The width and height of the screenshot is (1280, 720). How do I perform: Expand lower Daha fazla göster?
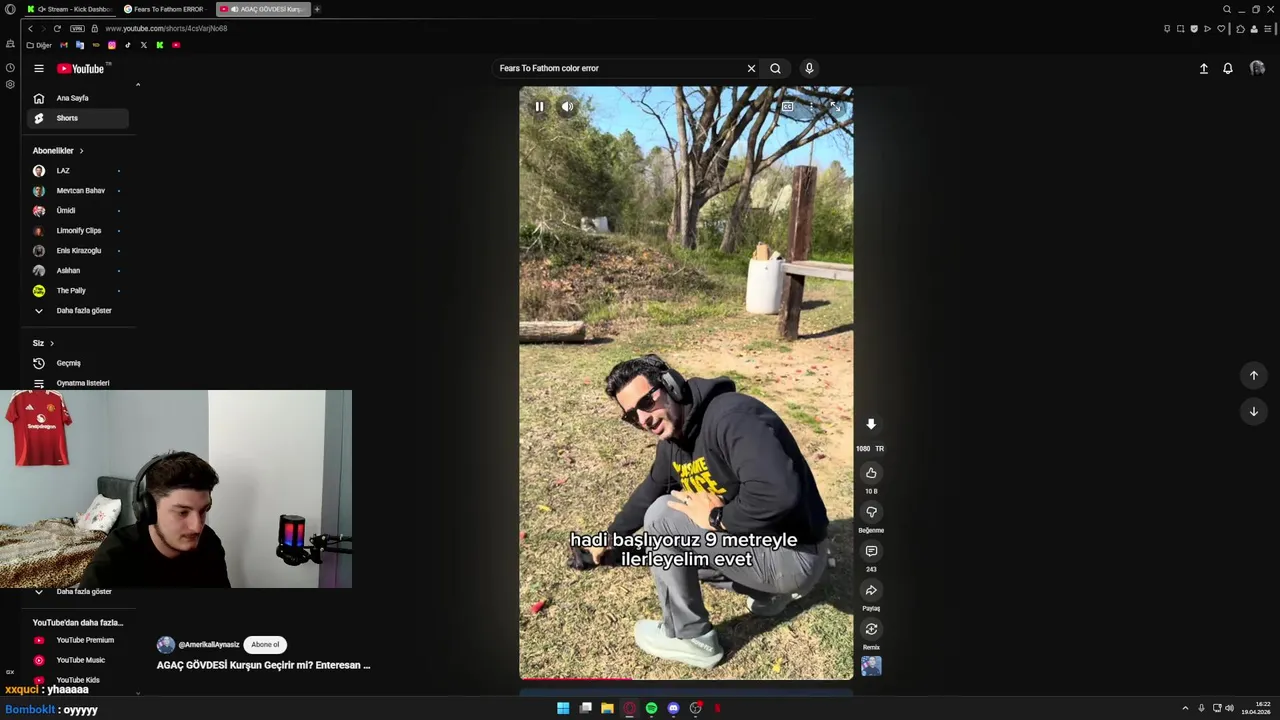[x=78, y=591]
